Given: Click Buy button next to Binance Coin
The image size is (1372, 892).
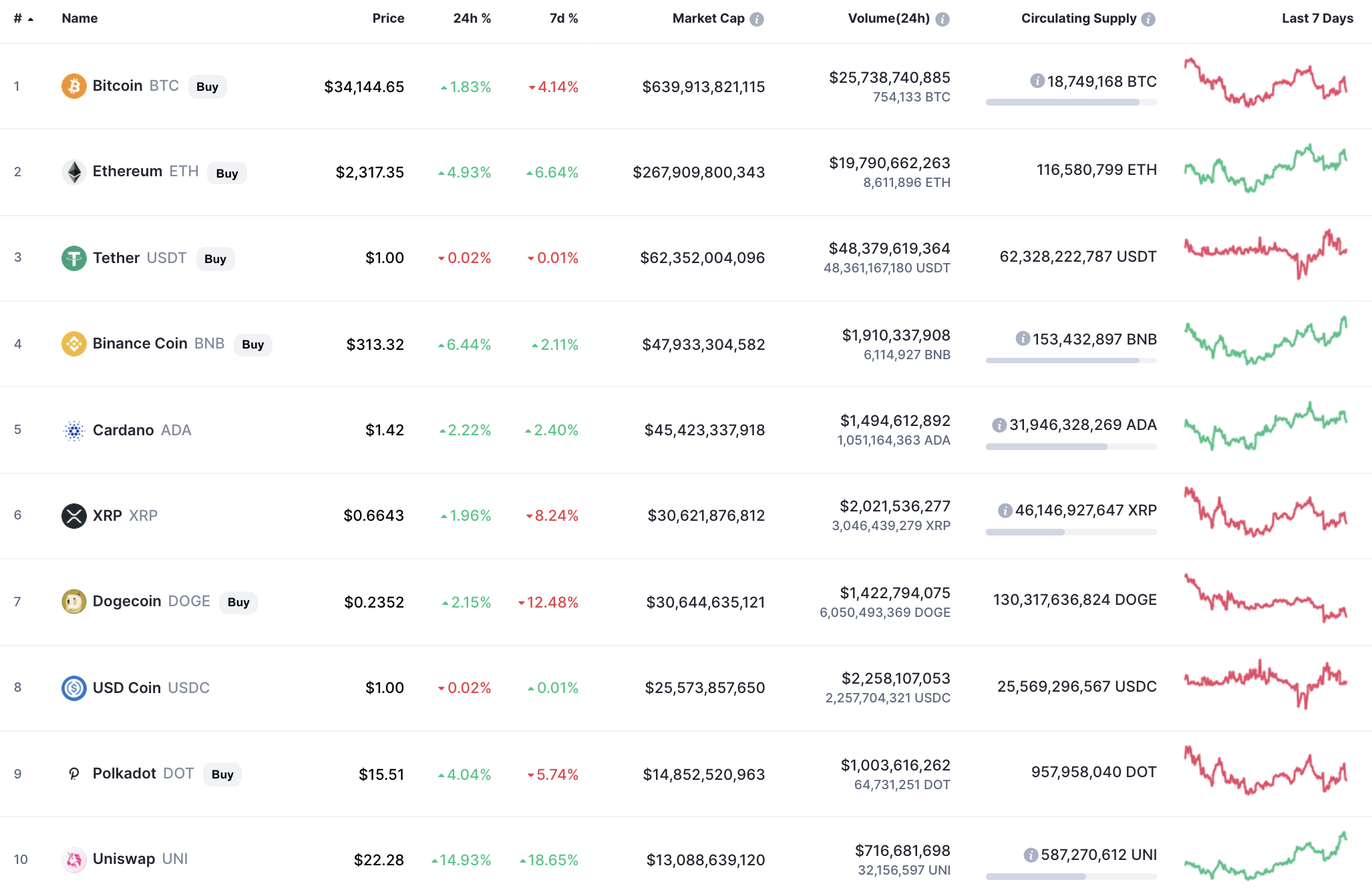Looking at the screenshot, I should 253,345.
